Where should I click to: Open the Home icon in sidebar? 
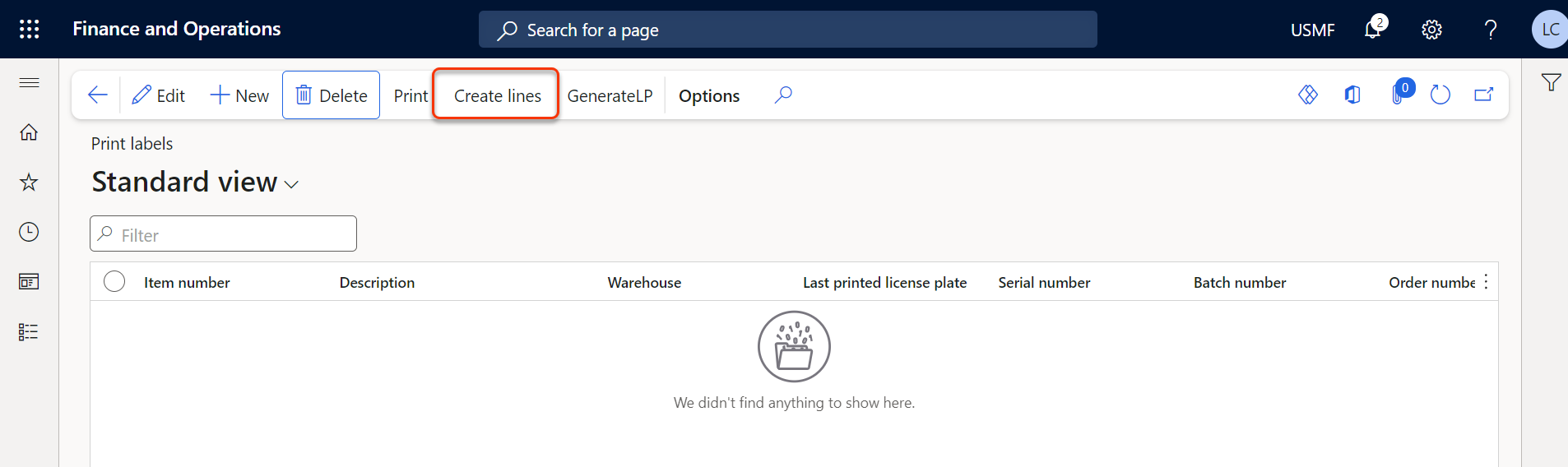(29, 132)
